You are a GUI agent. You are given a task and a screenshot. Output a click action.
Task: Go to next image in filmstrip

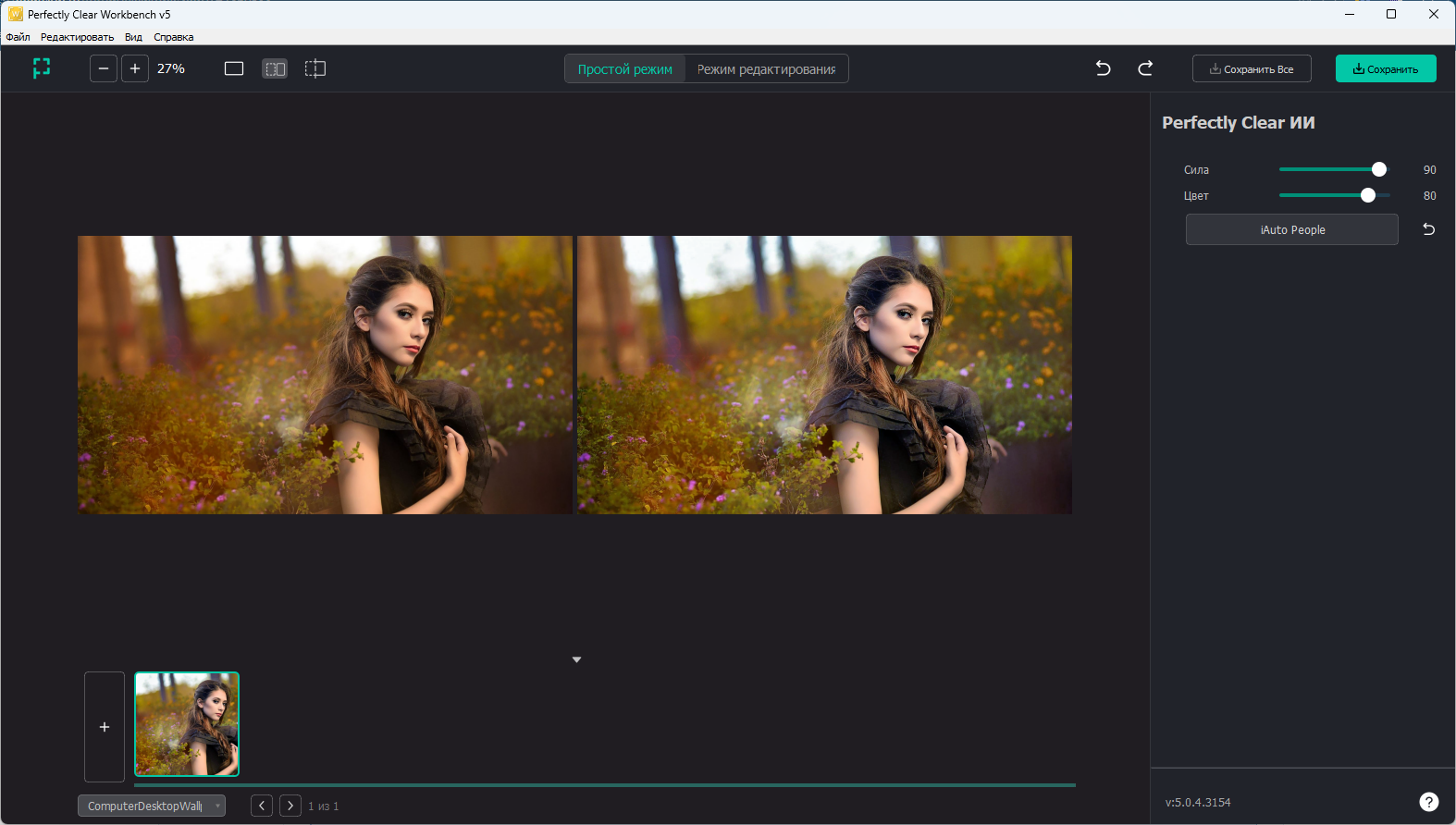pos(290,806)
